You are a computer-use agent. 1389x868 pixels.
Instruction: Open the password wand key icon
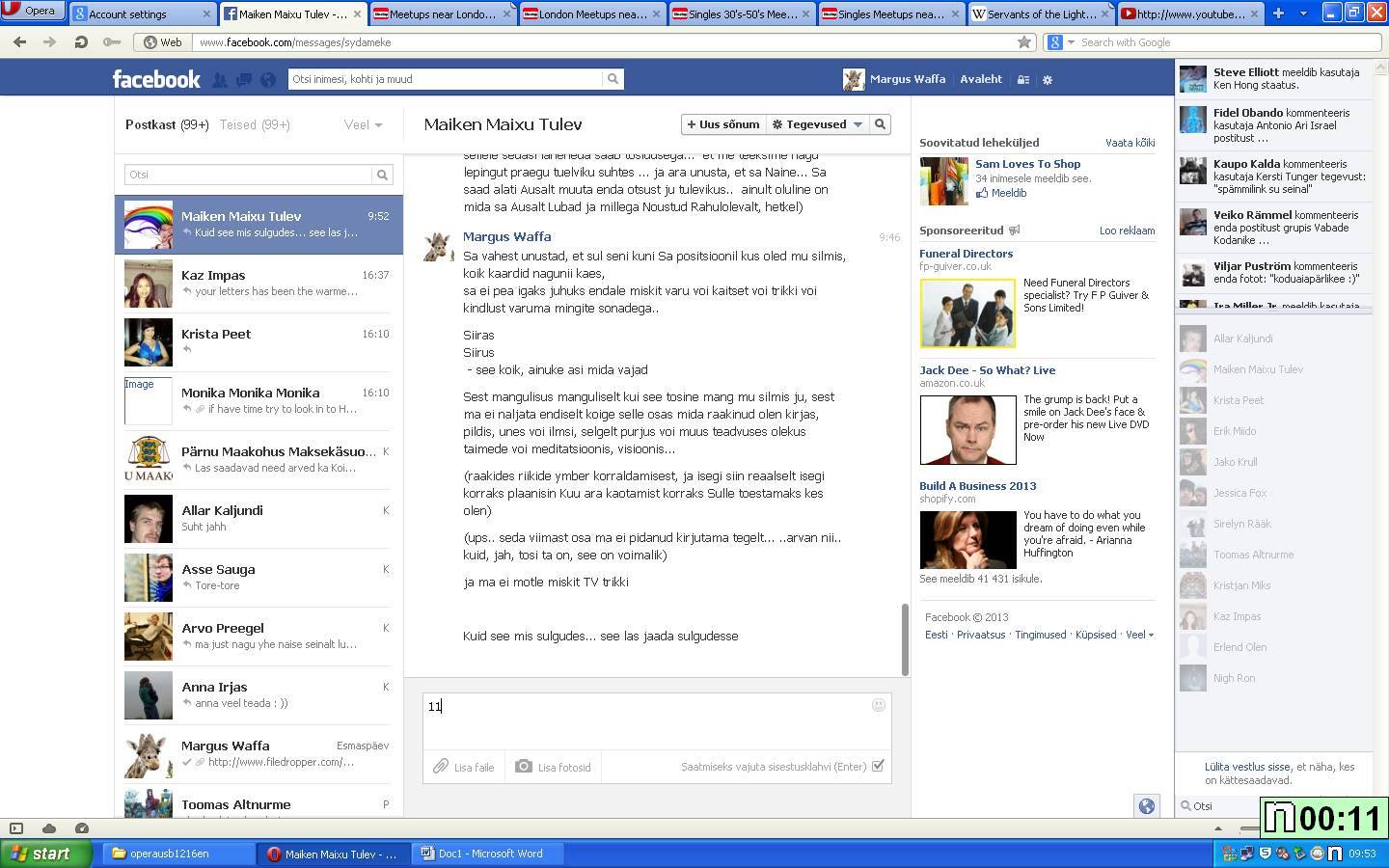click(112, 42)
